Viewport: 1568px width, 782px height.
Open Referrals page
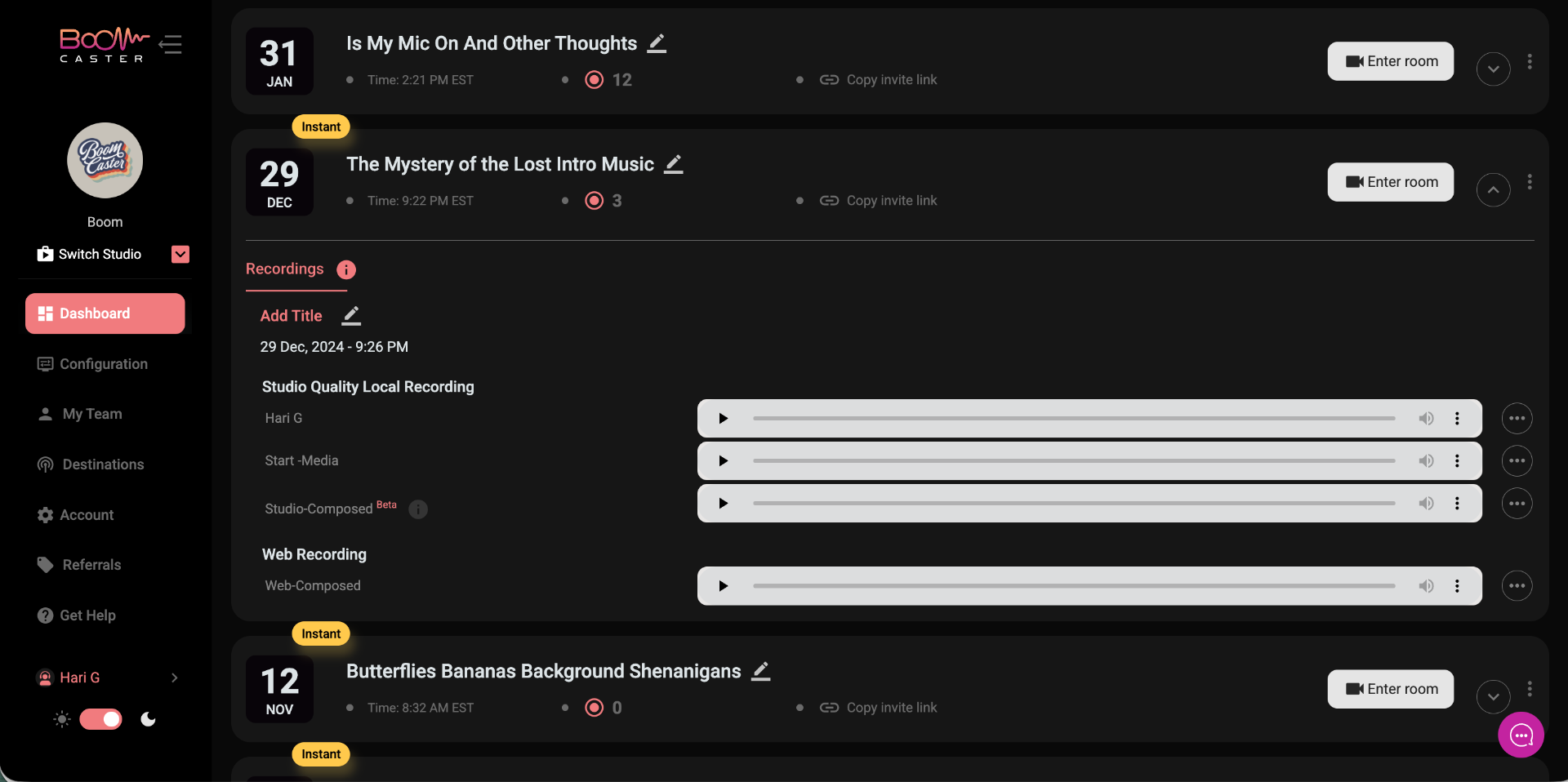[x=79, y=565]
